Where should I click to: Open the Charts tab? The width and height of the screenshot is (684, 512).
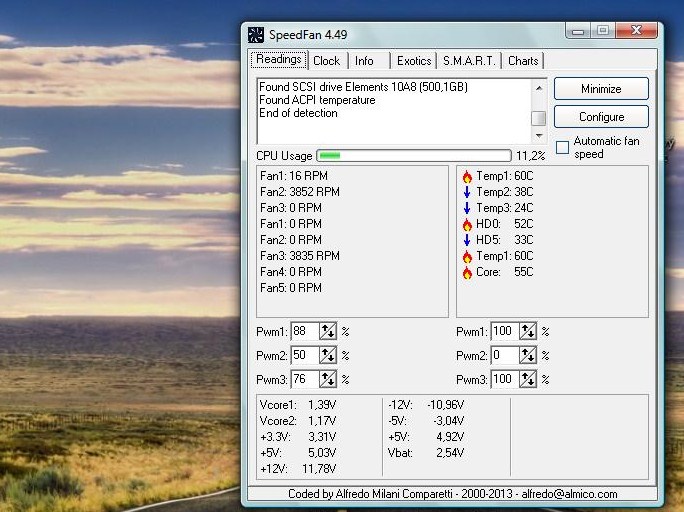click(523, 61)
